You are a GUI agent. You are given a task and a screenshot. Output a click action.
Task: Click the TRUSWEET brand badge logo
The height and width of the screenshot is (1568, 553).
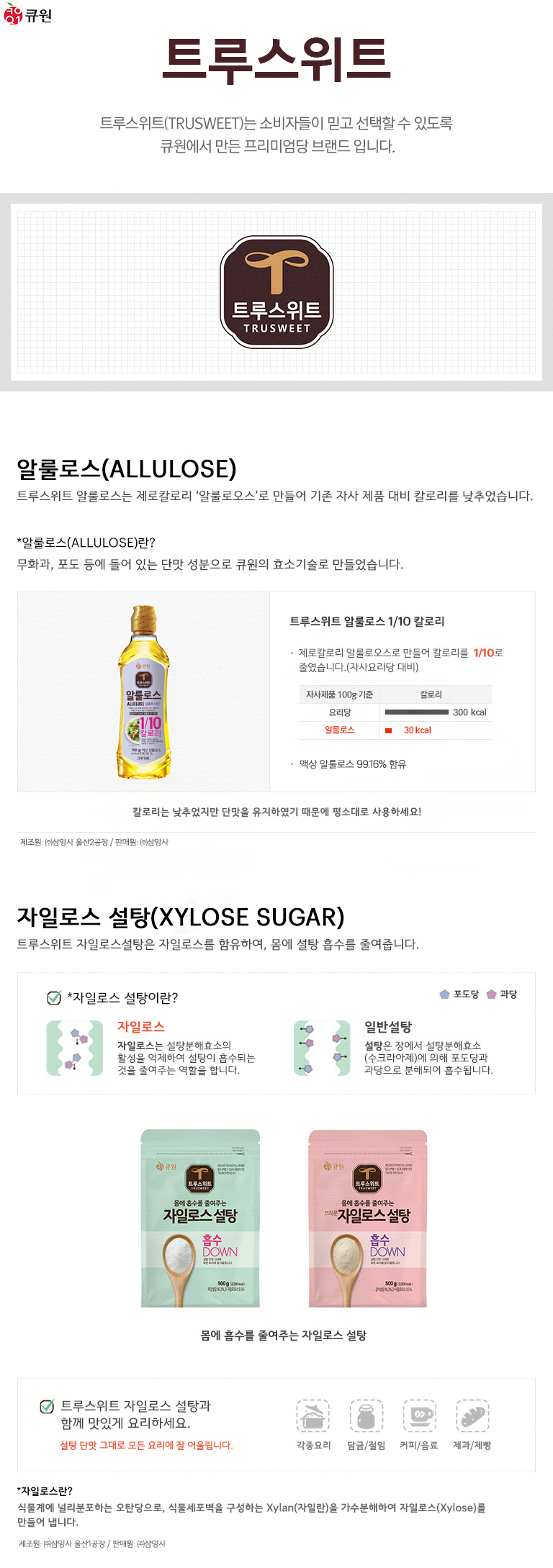click(276, 292)
